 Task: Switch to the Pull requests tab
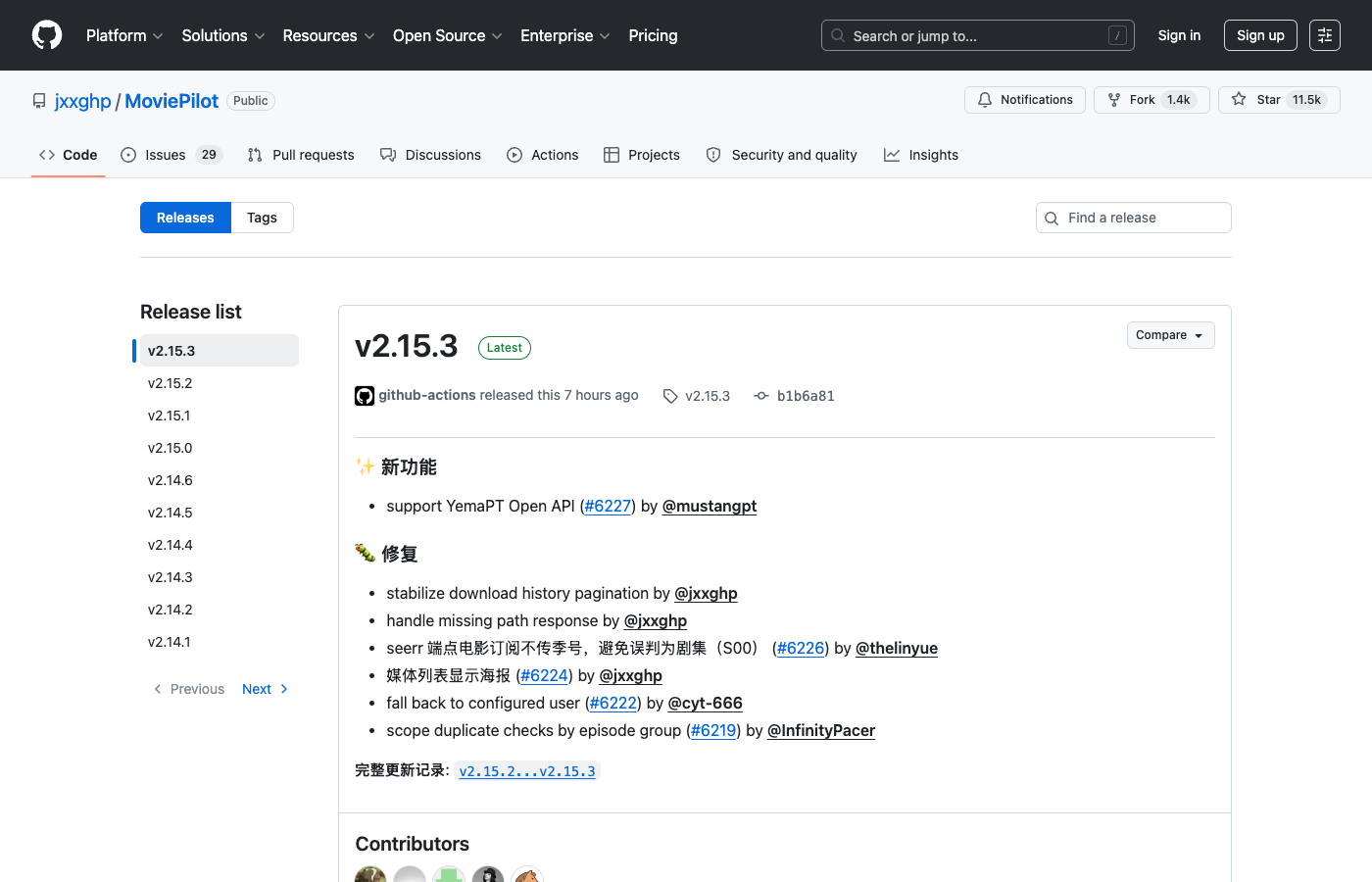point(301,155)
